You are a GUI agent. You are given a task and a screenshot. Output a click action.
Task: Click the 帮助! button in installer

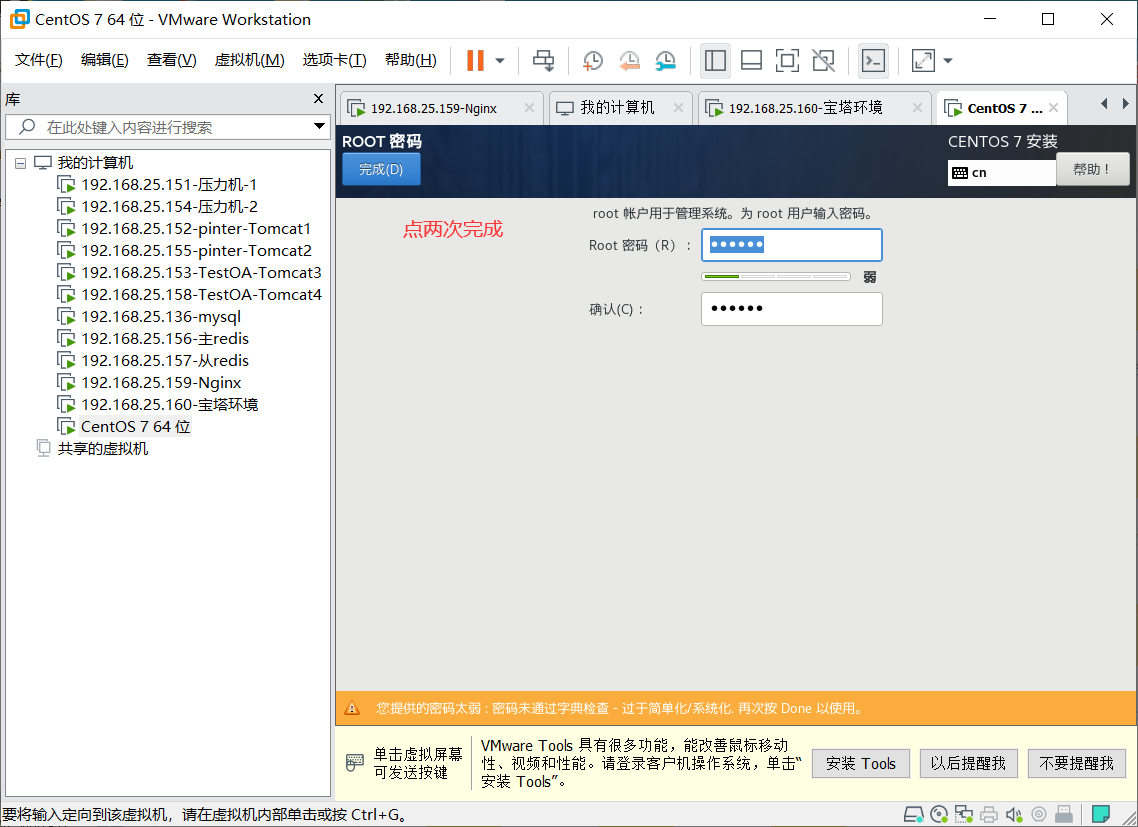click(x=1092, y=169)
